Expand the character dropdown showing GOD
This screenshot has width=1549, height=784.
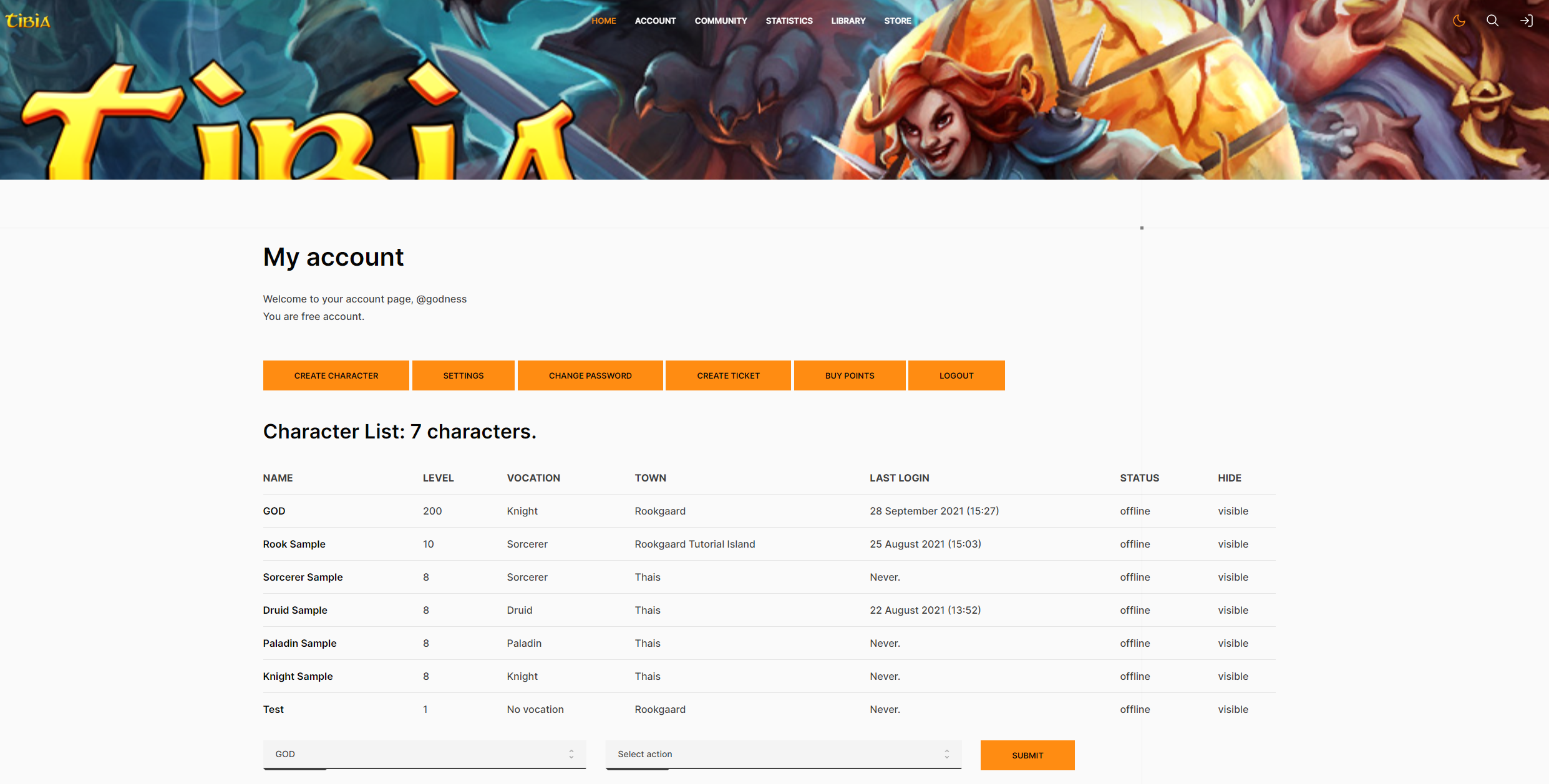click(x=424, y=755)
